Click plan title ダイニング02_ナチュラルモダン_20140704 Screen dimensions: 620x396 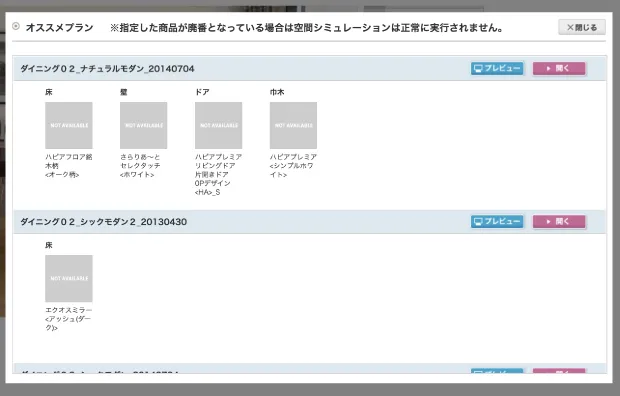[107, 69]
